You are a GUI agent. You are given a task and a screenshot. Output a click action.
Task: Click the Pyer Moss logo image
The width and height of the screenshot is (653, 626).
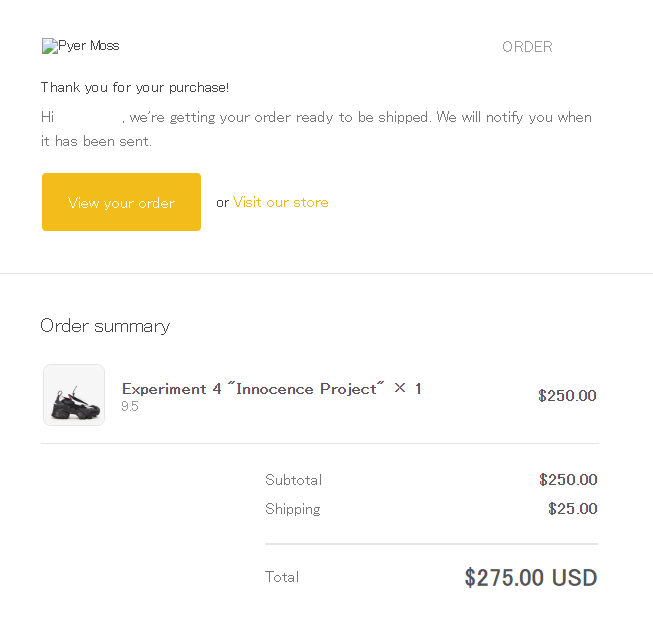pos(80,46)
